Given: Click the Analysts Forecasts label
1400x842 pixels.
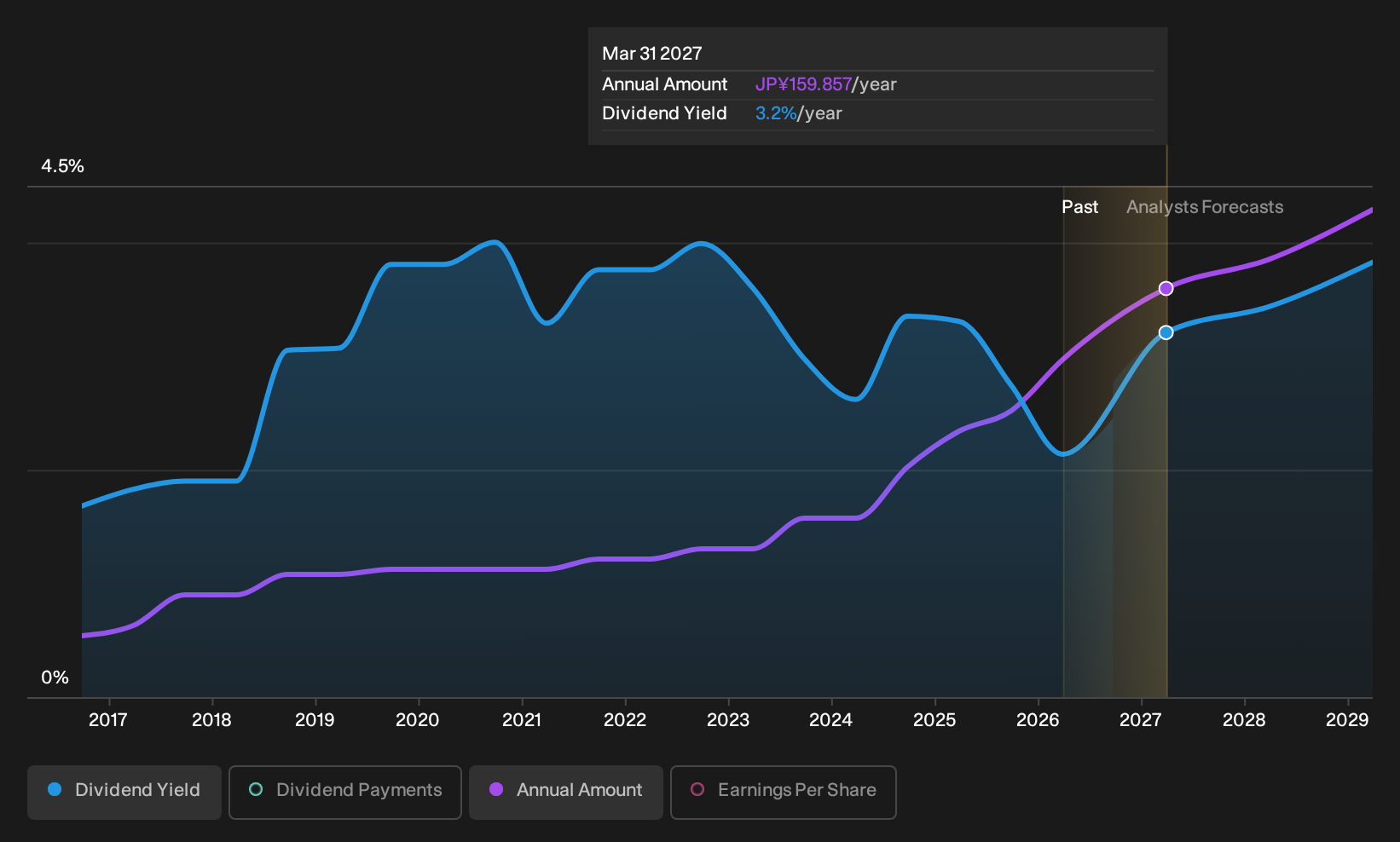Looking at the screenshot, I should (1205, 207).
